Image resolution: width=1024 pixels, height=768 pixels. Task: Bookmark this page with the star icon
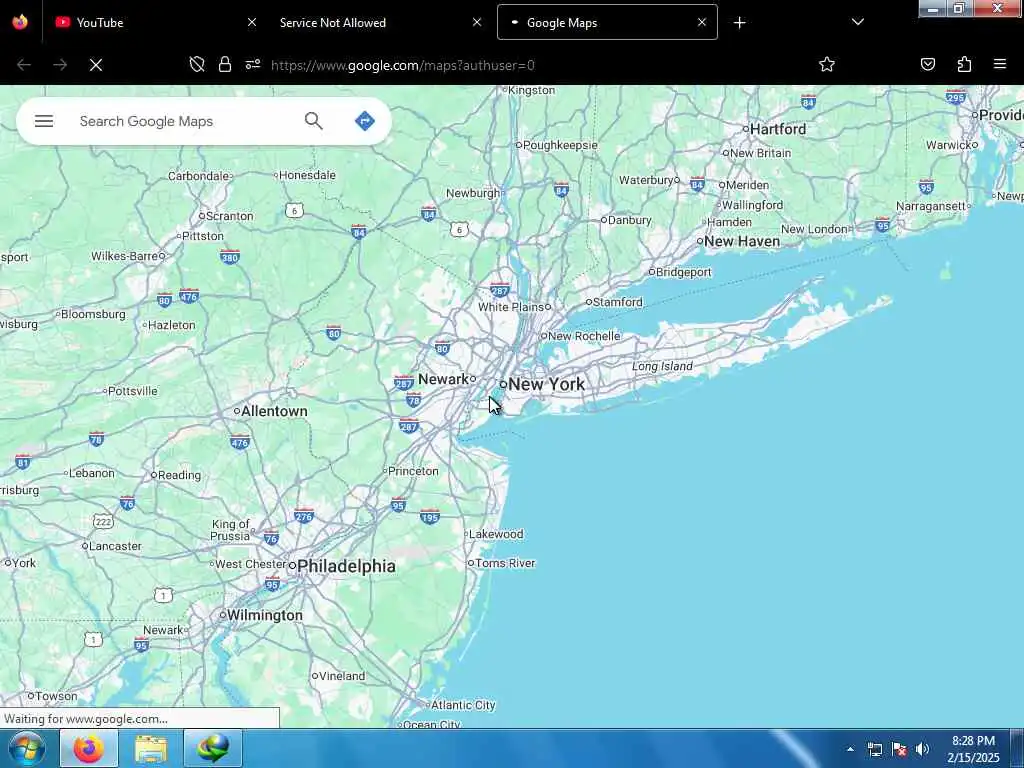click(827, 64)
